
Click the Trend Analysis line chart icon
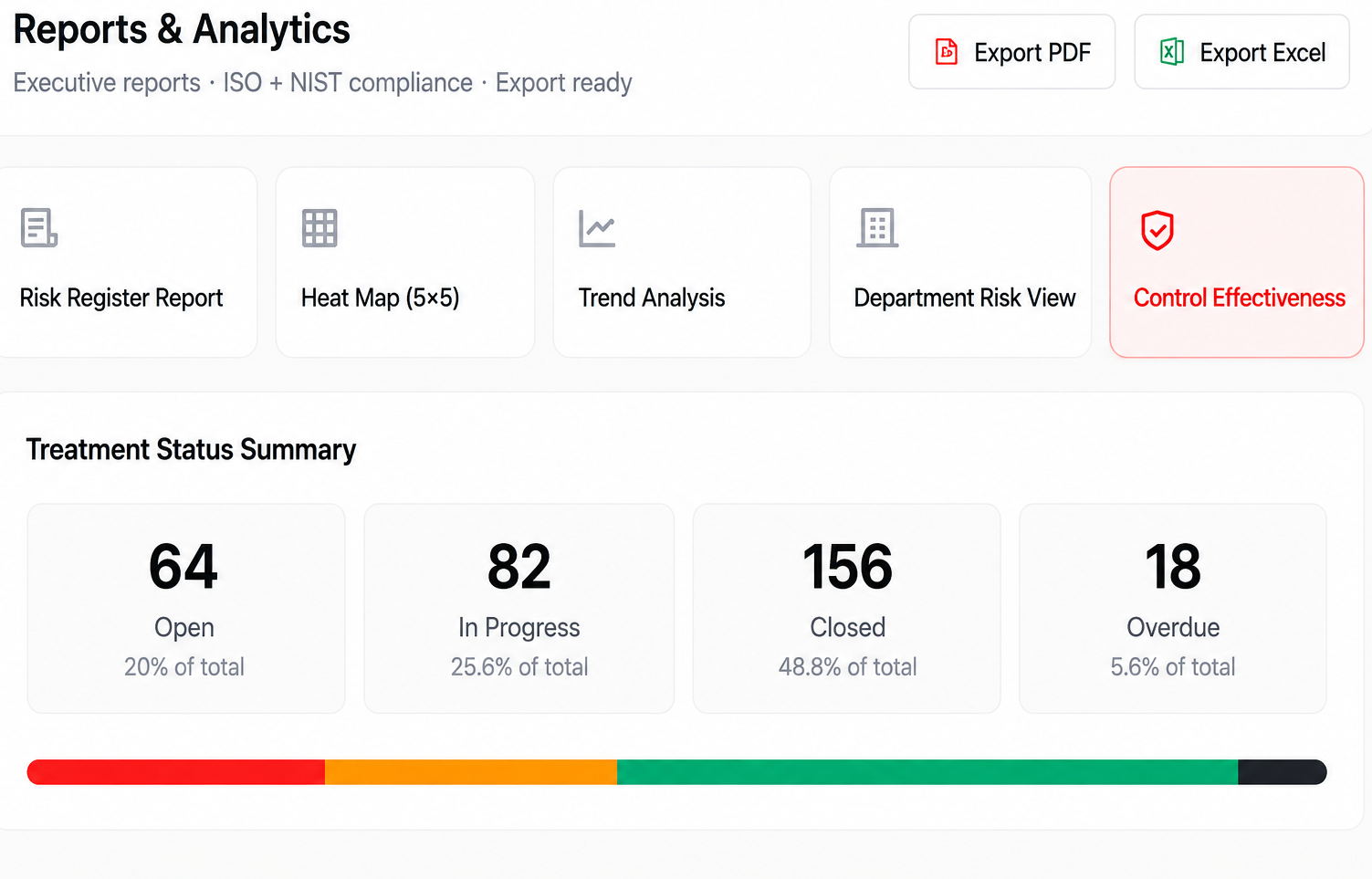(x=597, y=228)
